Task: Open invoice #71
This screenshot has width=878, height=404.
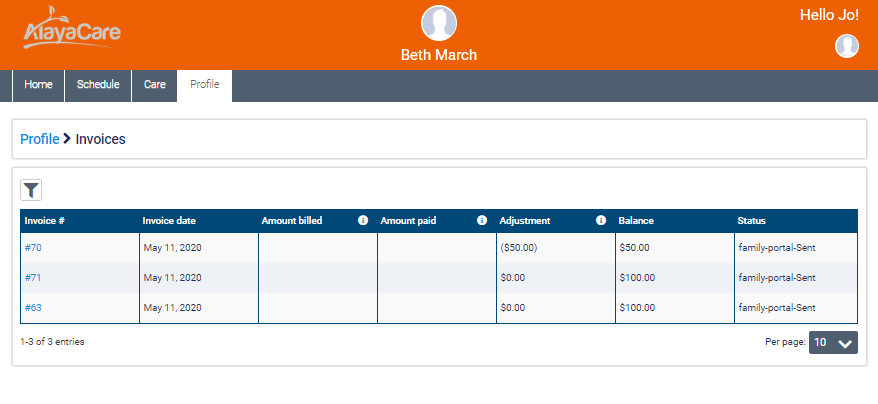Action: pos(33,277)
